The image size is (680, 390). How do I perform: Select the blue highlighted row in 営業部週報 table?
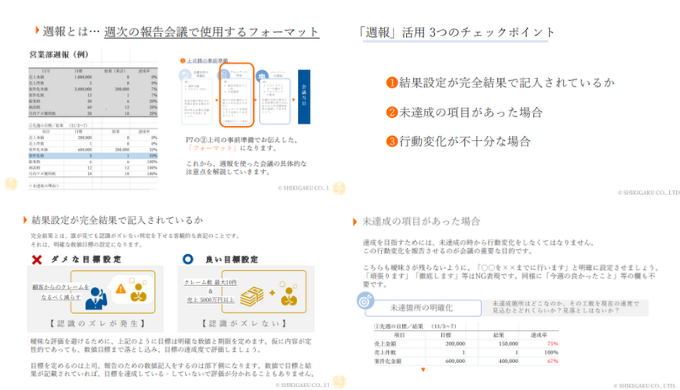coord(93,155)
